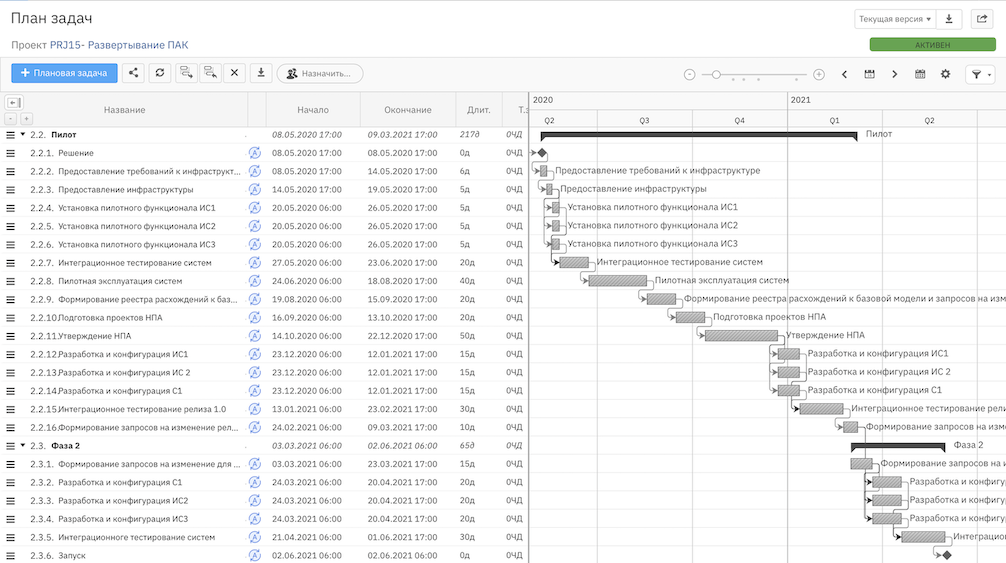Click the refresh icon in the toolbar

tap(160, 73)
